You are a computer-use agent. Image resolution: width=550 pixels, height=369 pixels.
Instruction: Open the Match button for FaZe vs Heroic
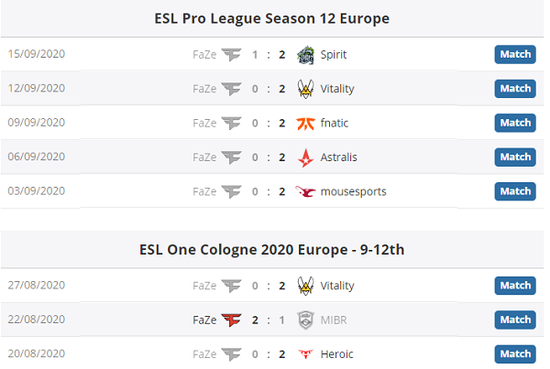point(515,354)
